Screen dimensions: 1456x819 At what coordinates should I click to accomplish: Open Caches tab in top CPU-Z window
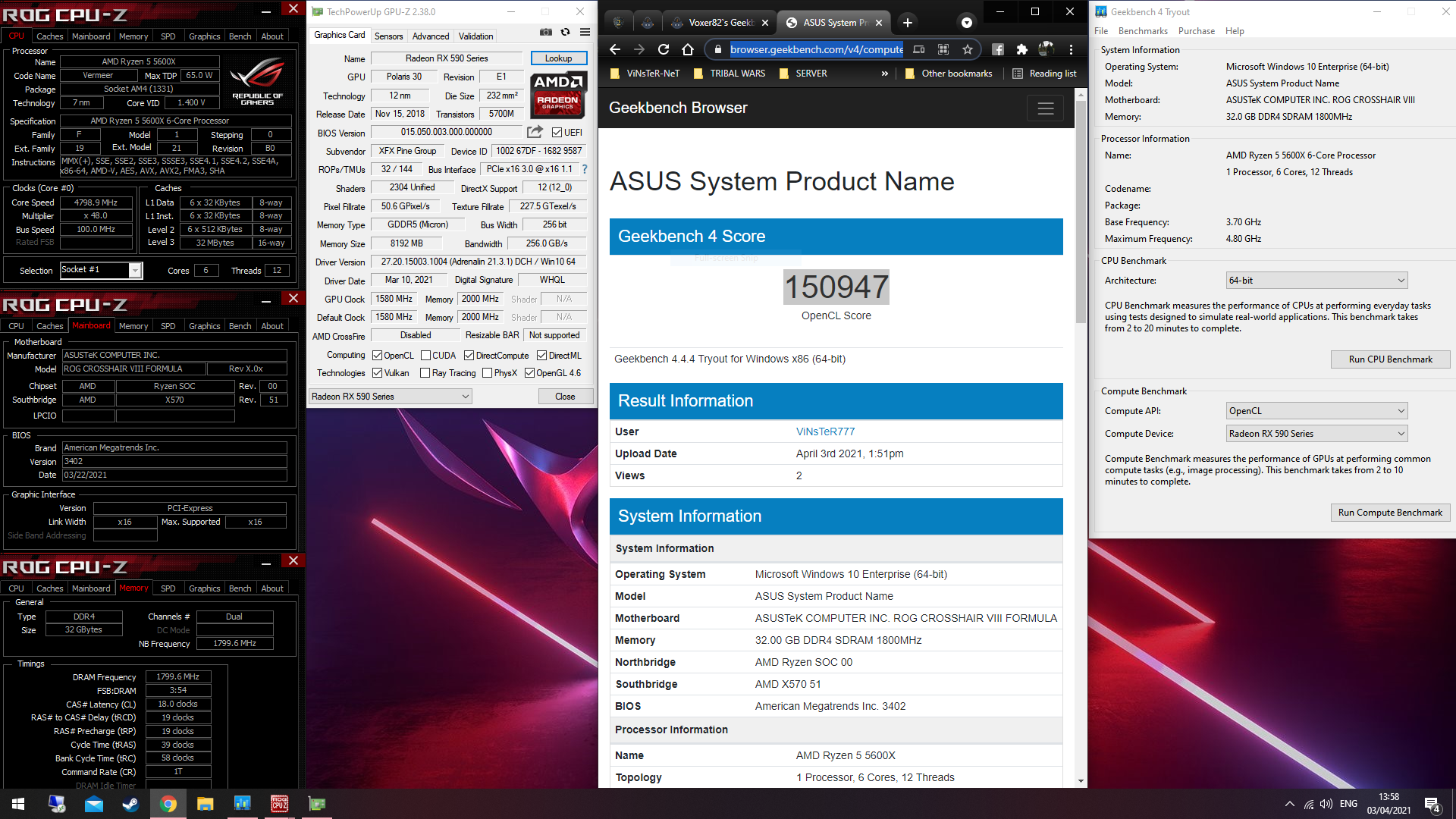coord(50,36)
